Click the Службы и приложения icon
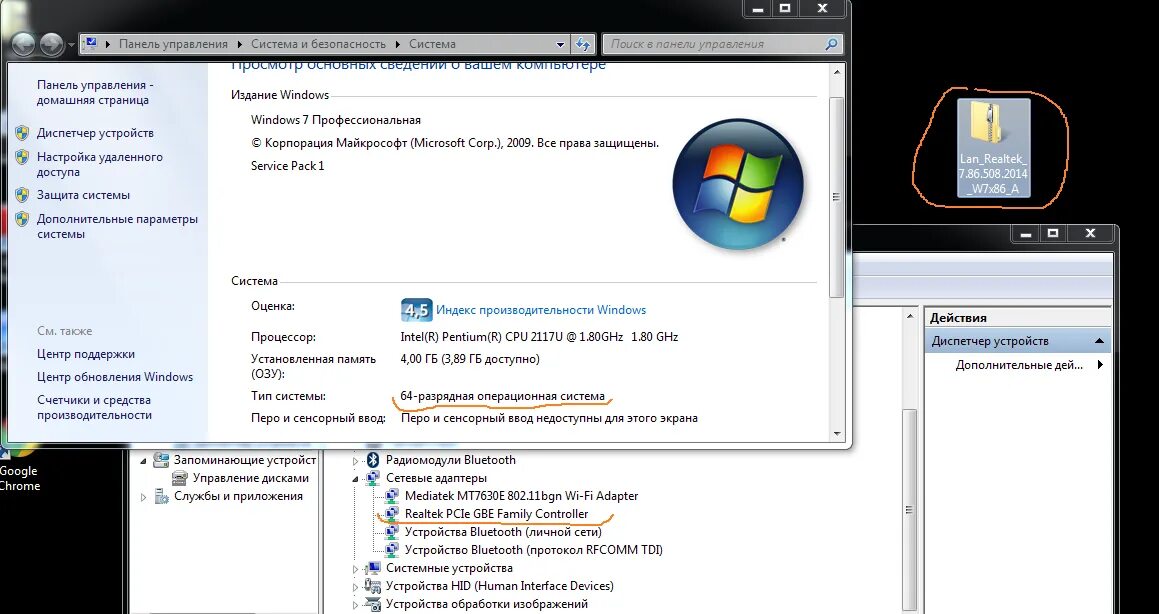The image size is (1159, 614). tap(161, 497)
